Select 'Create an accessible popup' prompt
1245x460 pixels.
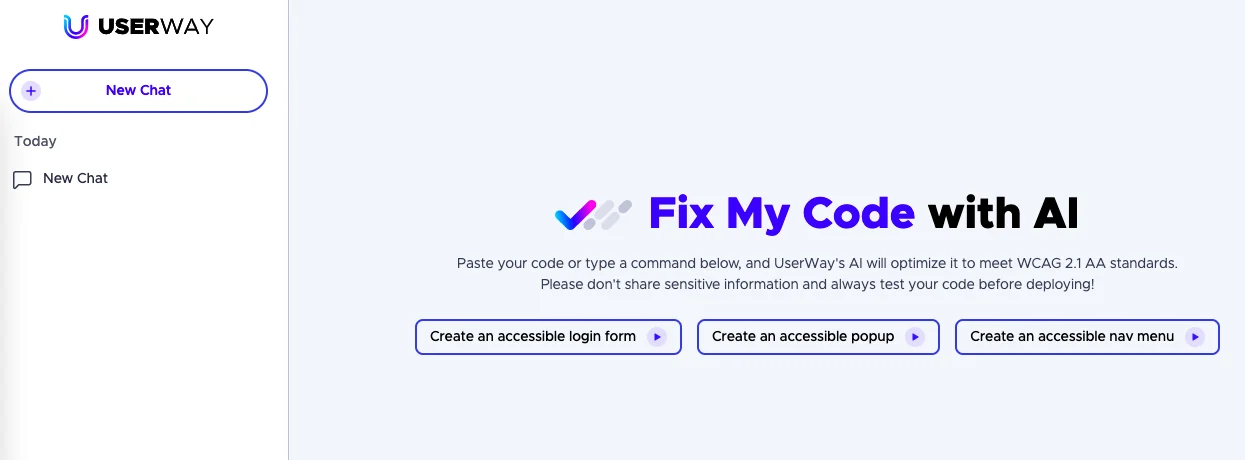point(803,337)
